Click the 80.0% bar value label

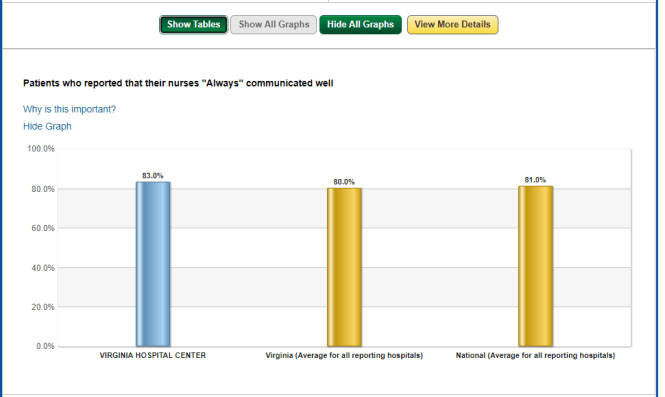344,182
